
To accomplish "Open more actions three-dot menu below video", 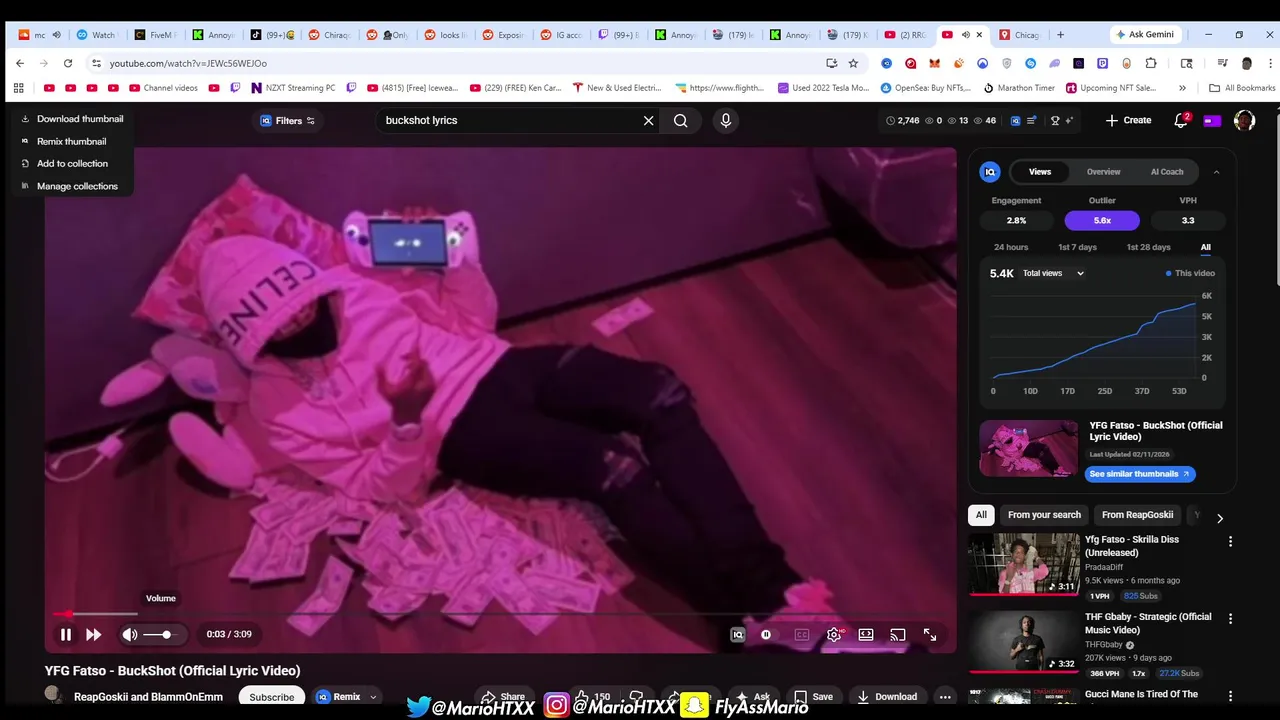I will (945, 697).
